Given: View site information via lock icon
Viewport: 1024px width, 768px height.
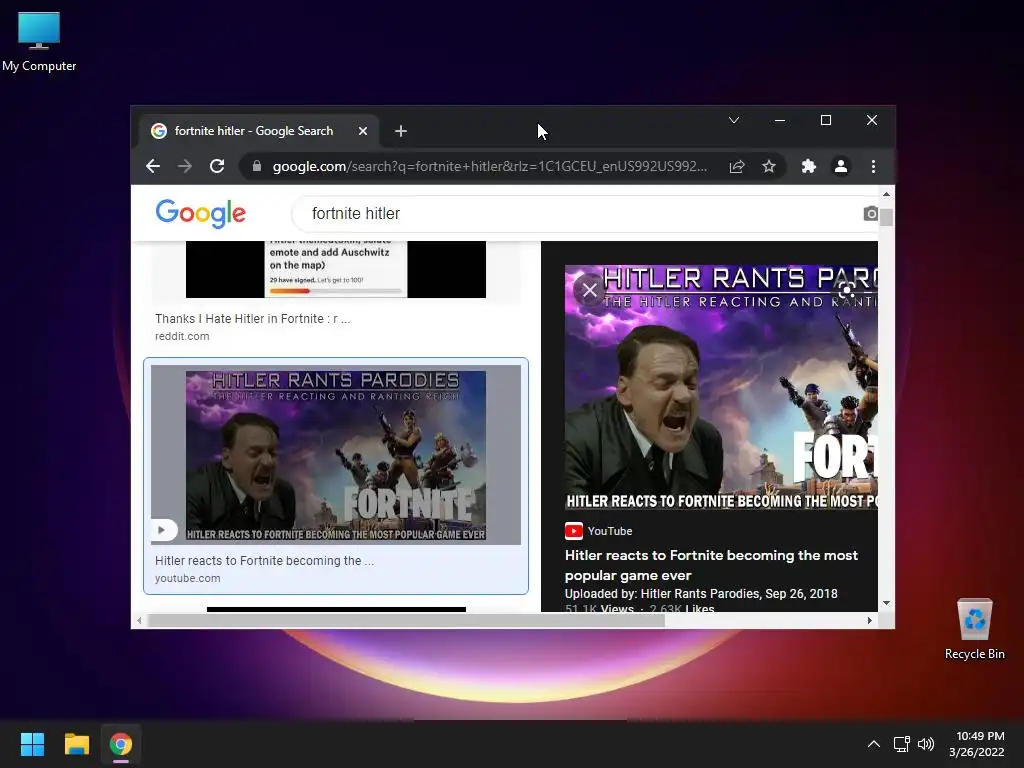Looking at the screenshot, I should [257, 167].
